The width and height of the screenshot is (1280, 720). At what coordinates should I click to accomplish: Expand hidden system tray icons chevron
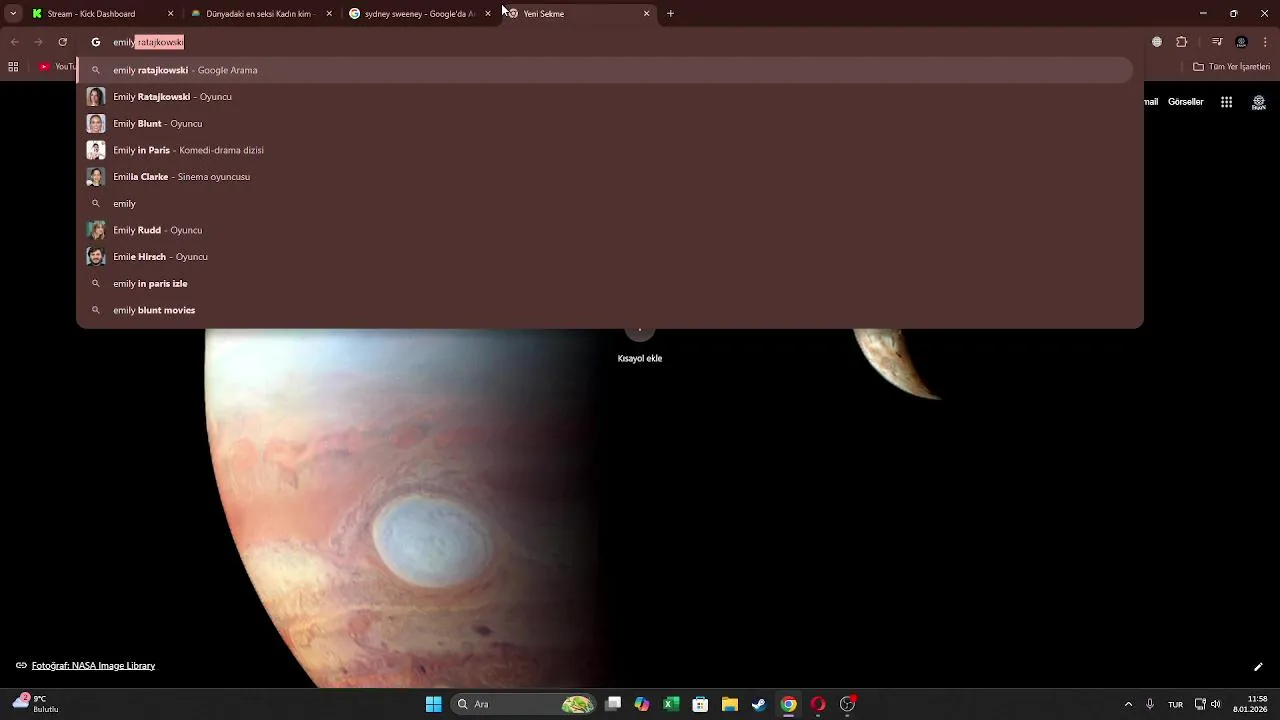(1128, 704)
